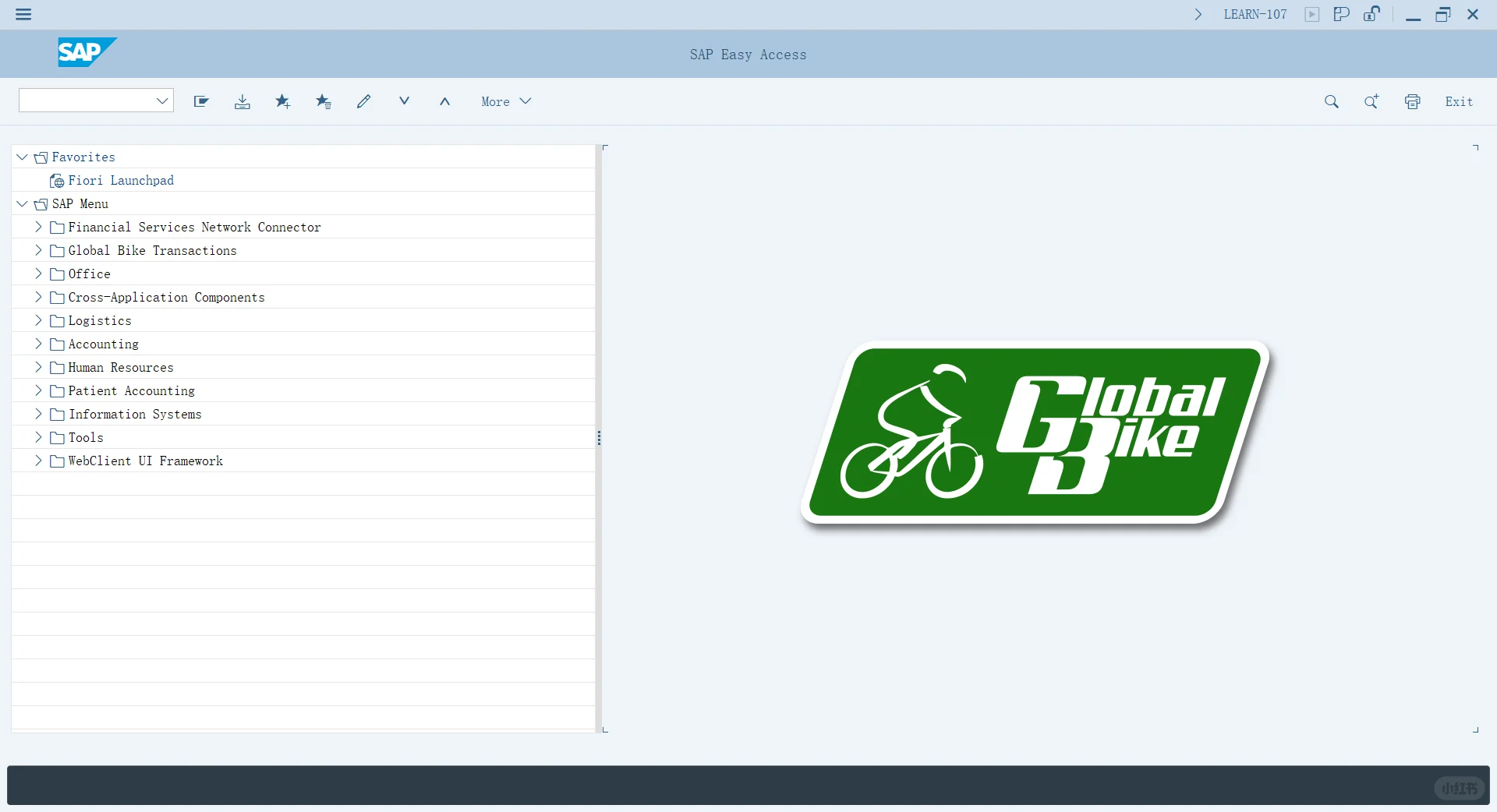Add to favorites with star-plus icon

(x=283, y=101)
